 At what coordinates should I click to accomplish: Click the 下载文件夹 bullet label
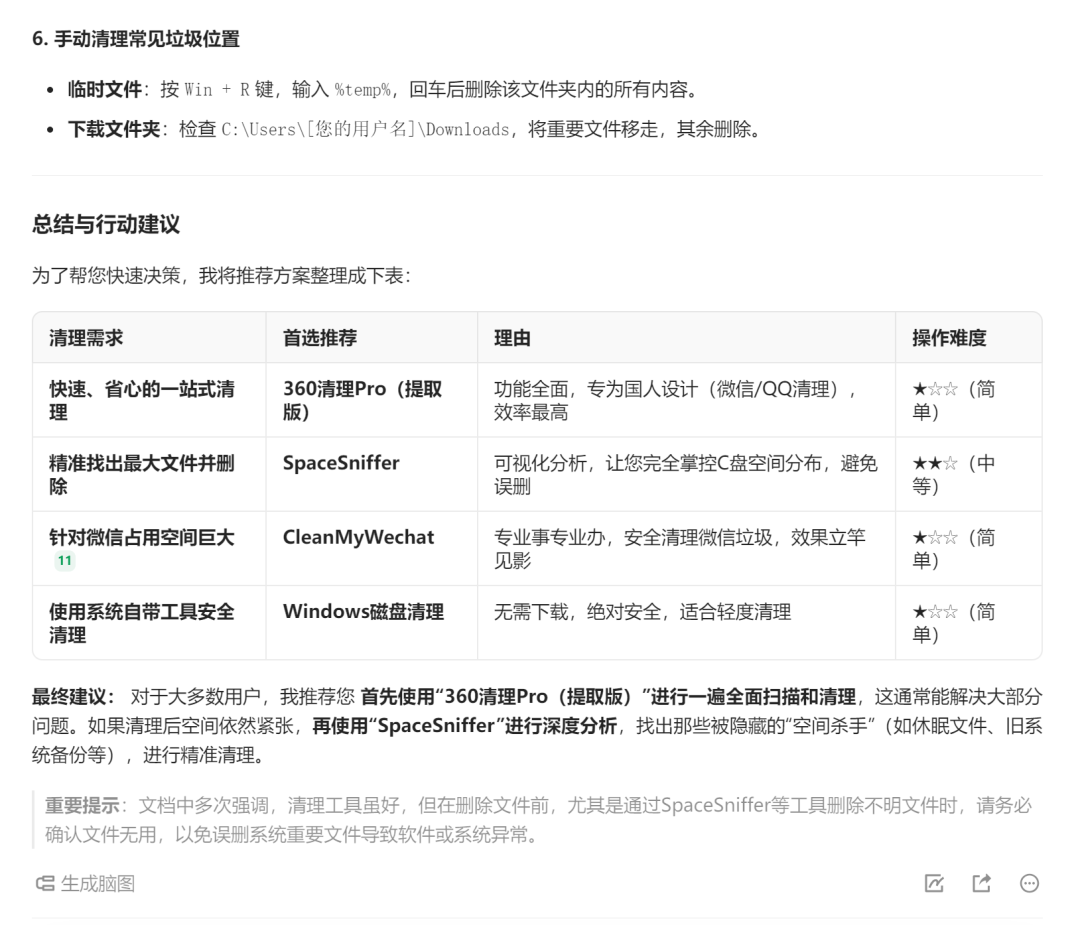tap(114, 129)
